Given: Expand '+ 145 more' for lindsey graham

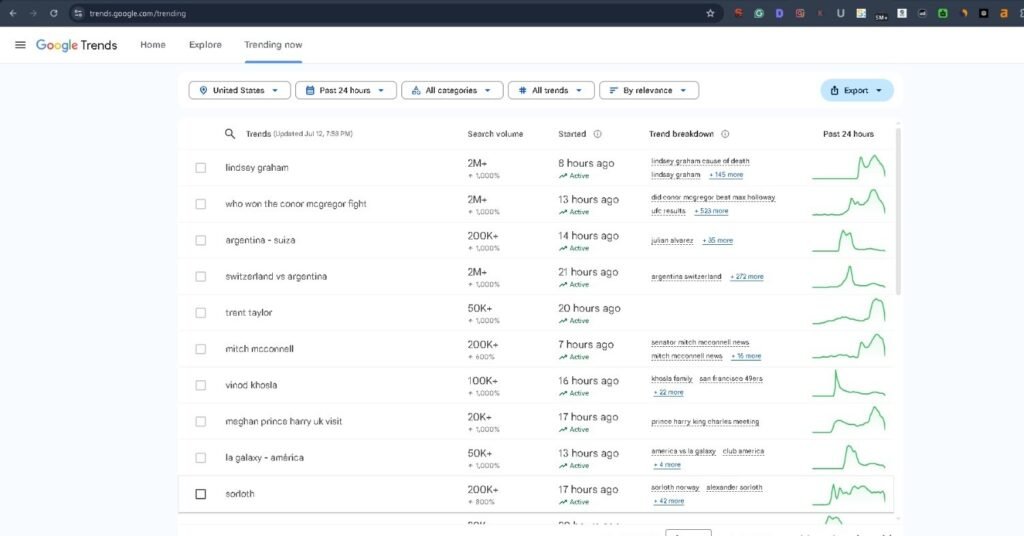Looking at the screenshot, I should click(x=726, y=175).
